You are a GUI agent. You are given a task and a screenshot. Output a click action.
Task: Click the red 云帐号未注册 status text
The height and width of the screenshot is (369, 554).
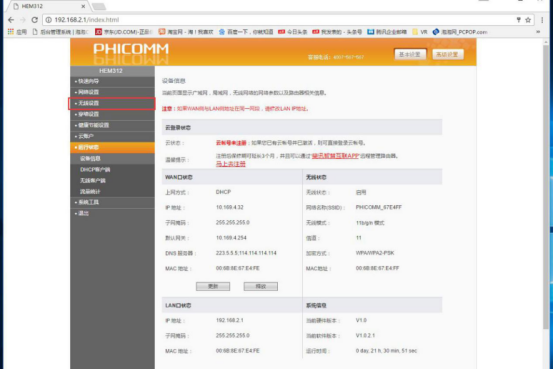tap(231, 143)
